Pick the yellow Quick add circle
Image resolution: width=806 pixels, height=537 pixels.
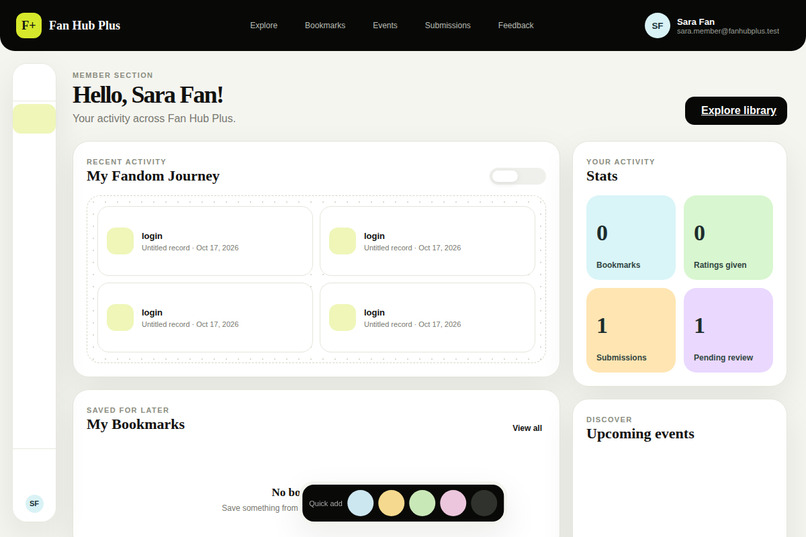click(x=391, y=503)
